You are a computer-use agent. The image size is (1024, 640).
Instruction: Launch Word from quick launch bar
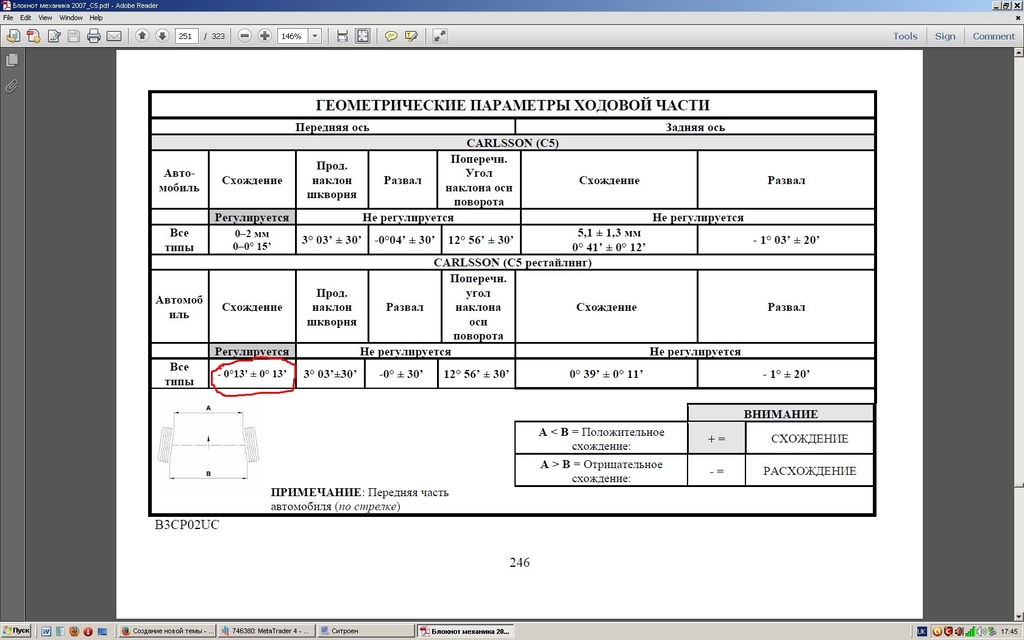point(46,632)
